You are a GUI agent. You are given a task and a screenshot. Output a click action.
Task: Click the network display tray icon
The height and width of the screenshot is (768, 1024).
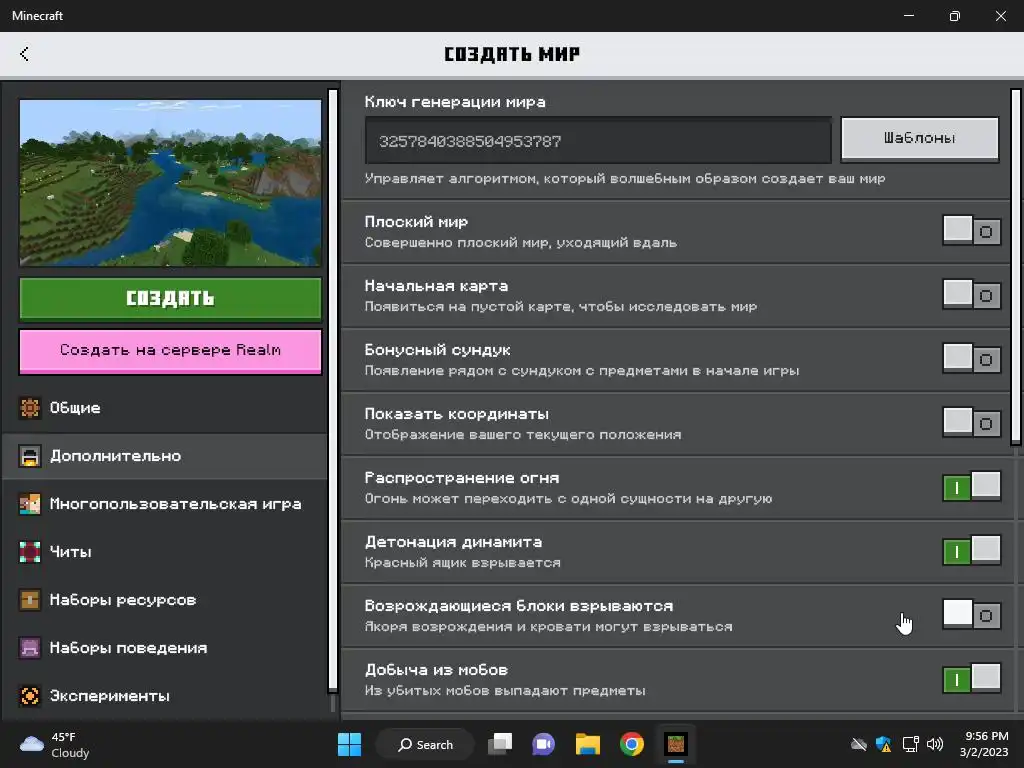click(x=910, y=744)
